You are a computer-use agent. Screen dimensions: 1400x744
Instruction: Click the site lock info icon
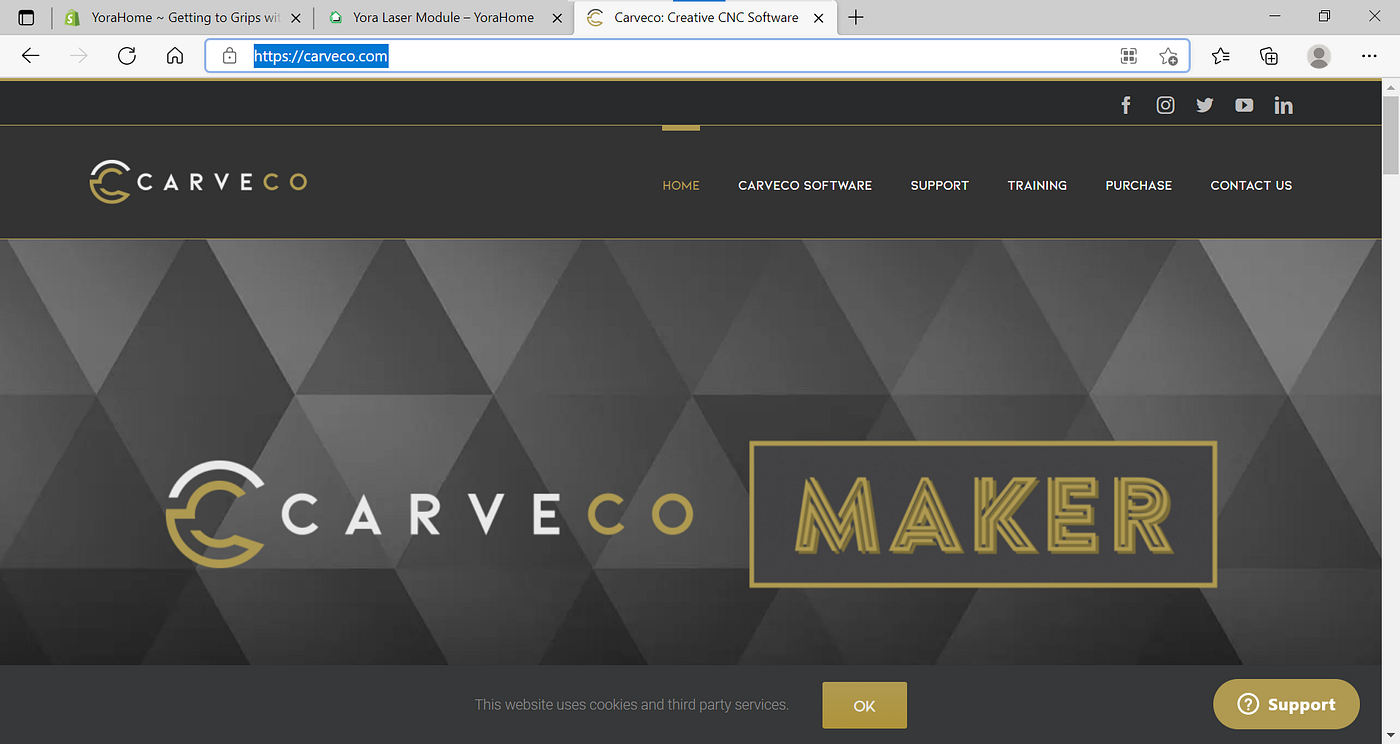point(230,56)
